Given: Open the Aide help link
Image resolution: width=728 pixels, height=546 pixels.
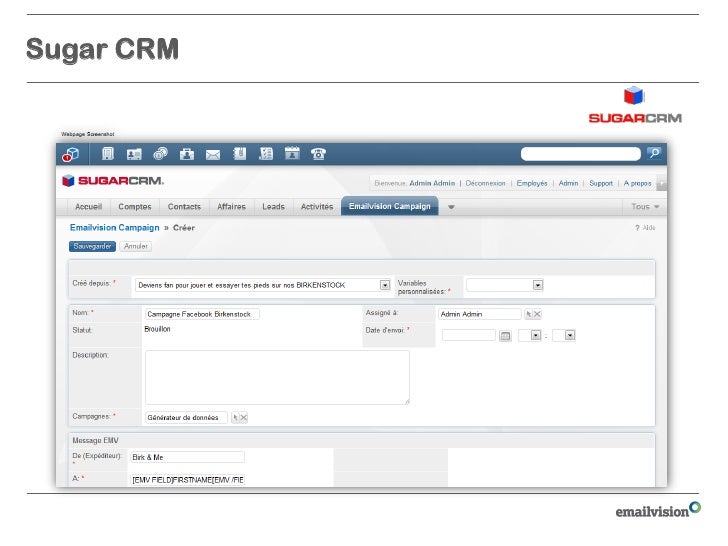Looking at the screenshot, I should click(645, 228).
